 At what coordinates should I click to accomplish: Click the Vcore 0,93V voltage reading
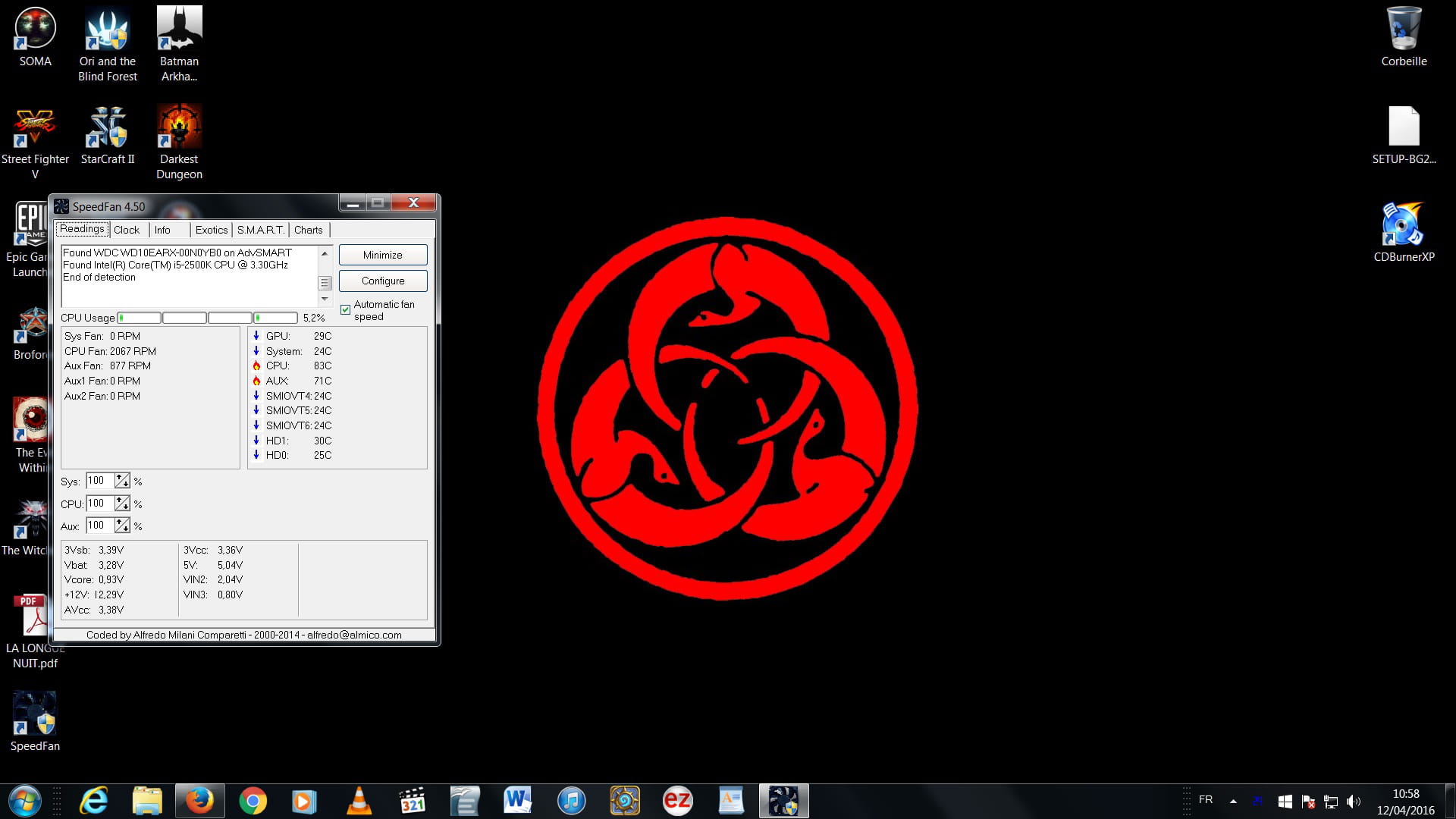click(x=94, y=579)
